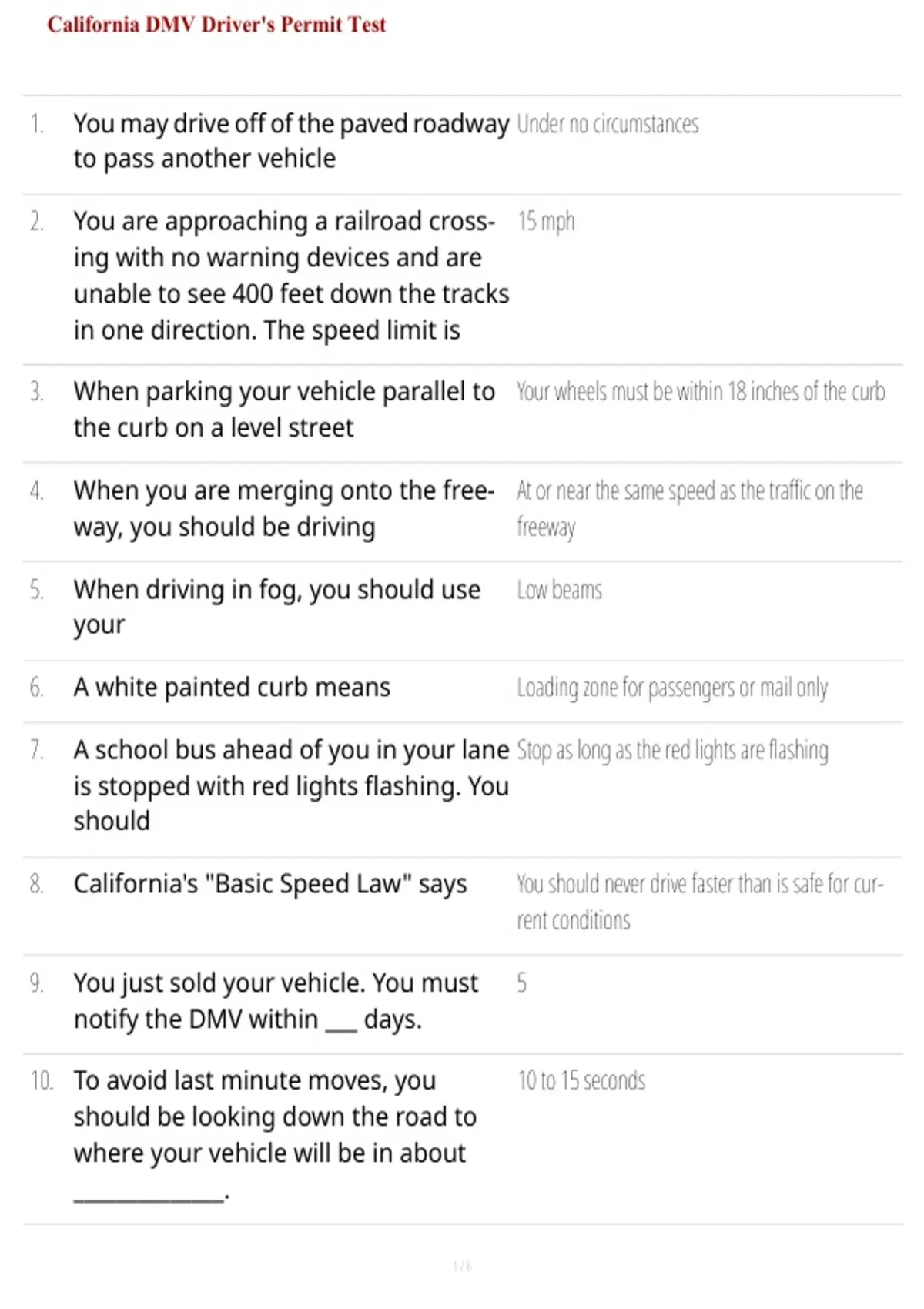Click answer about same speed as freeway traffic

point(690,508)
